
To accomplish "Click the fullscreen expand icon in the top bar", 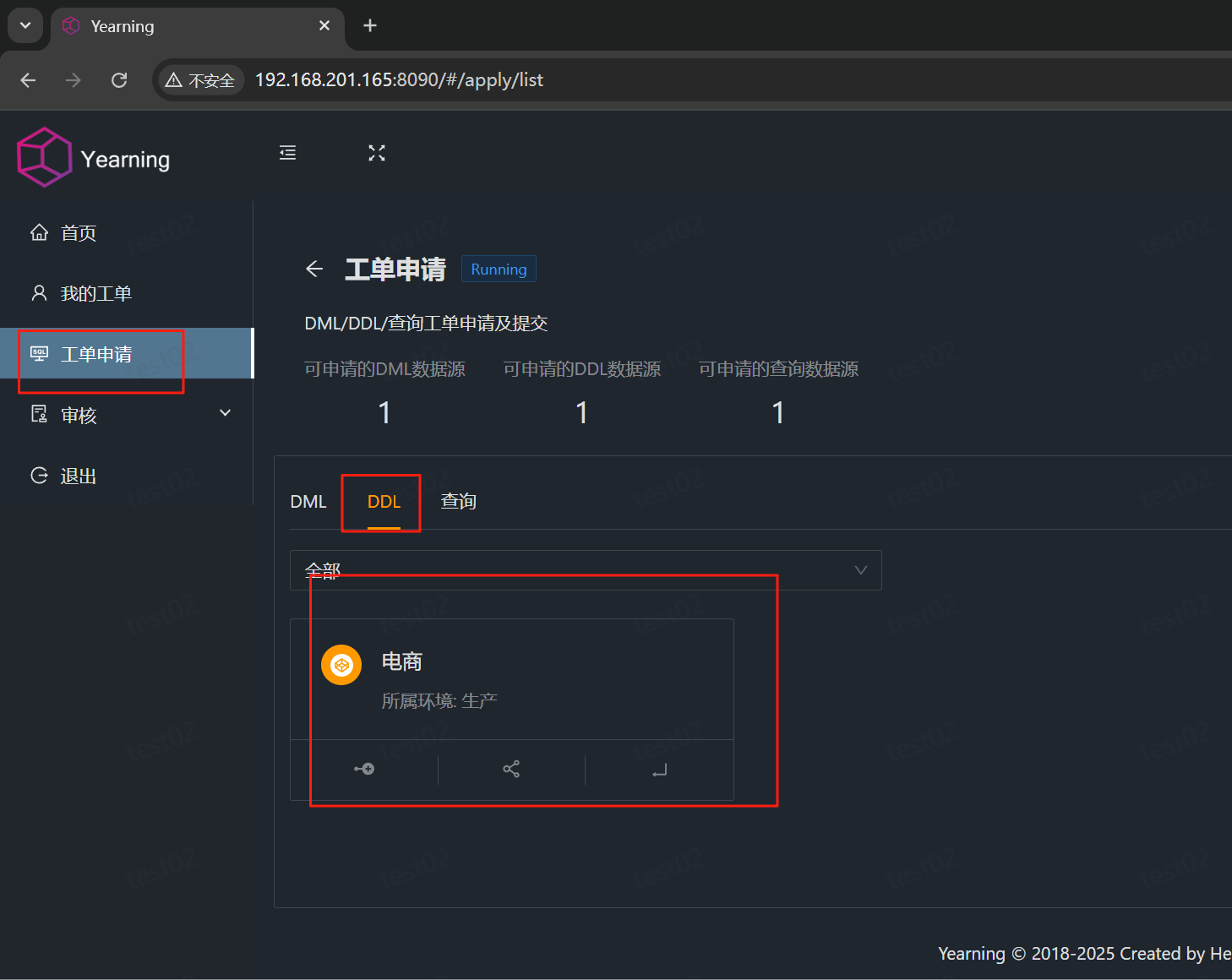I will (377, 153).
